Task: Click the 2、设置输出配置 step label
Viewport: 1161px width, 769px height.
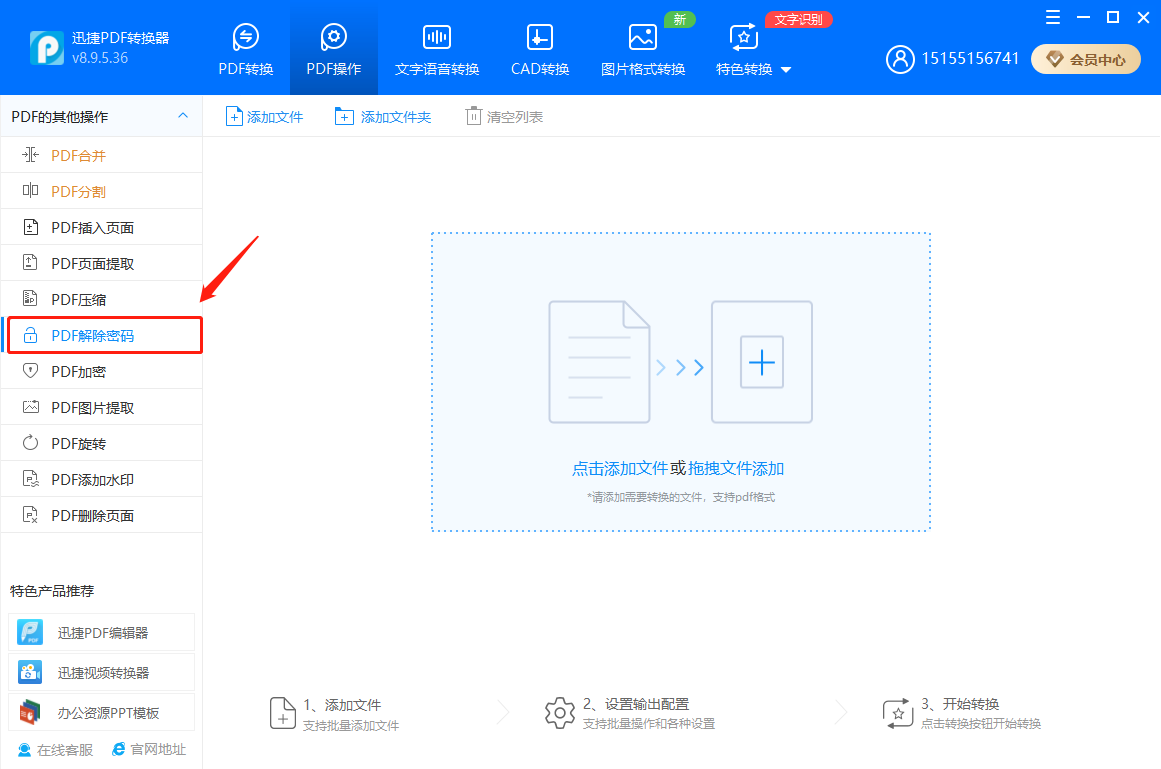Action: click(636, 704)
